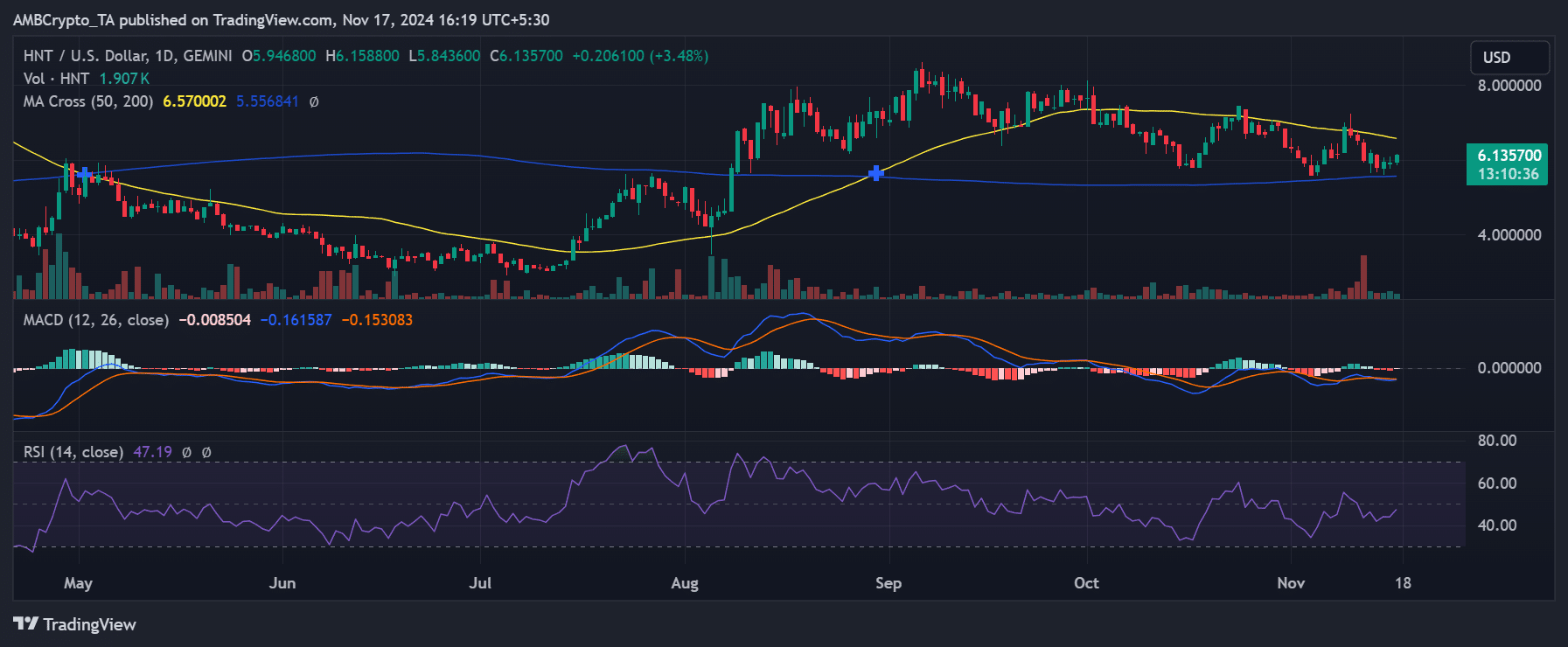This screenshot has height=647, width=1568.
Task: Click the Nov label on time axis
Action: click(x=1291, y=583)
